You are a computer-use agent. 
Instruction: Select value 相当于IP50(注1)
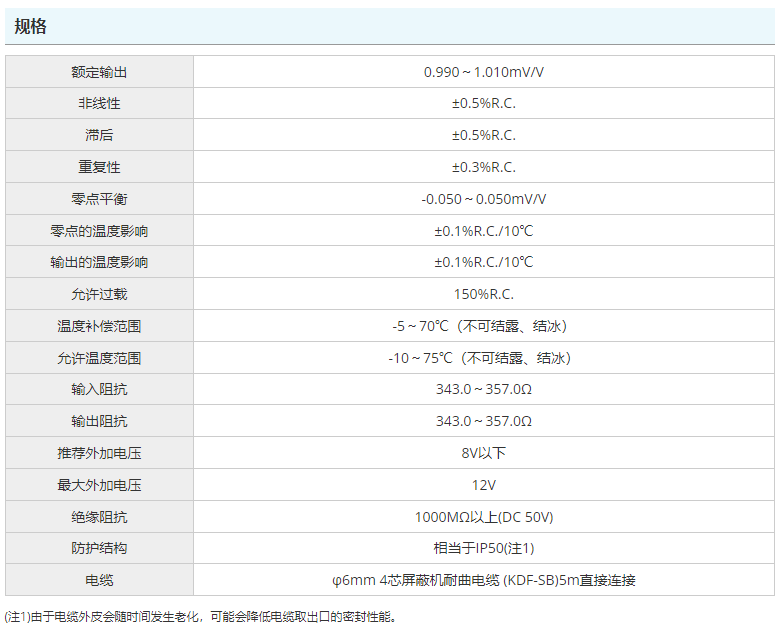484,548
